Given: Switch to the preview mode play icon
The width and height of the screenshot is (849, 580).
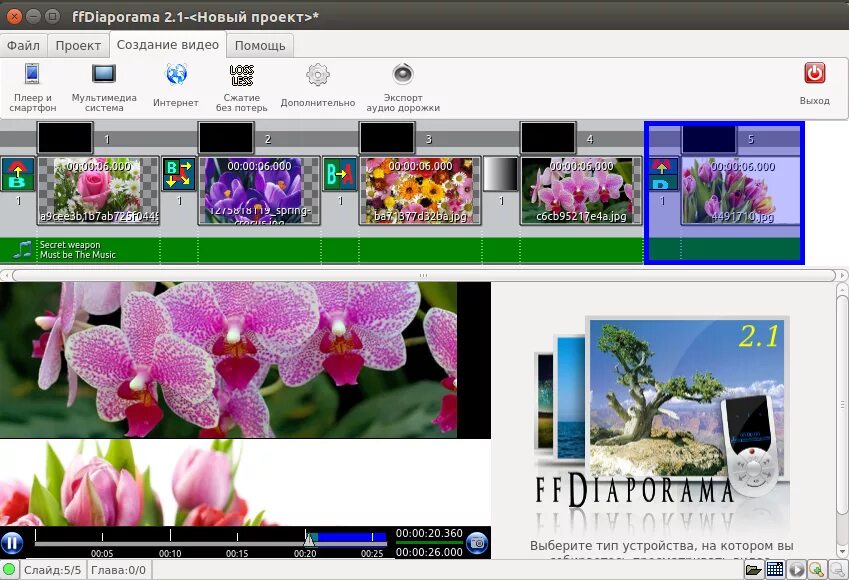Looking at the screenshot, I should tap(796, 570).
